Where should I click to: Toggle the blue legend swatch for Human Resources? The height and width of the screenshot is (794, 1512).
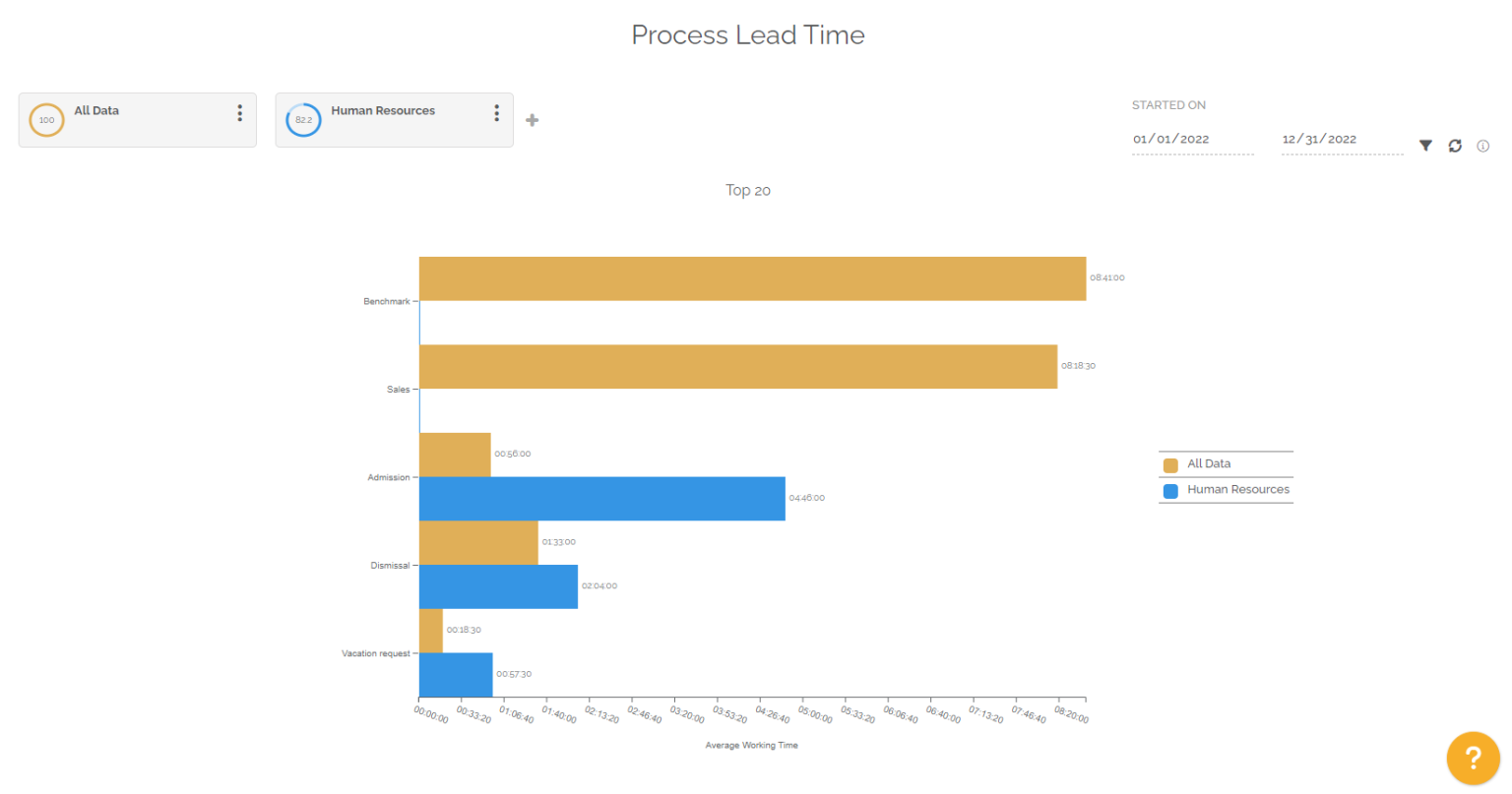pos(1170,489)
